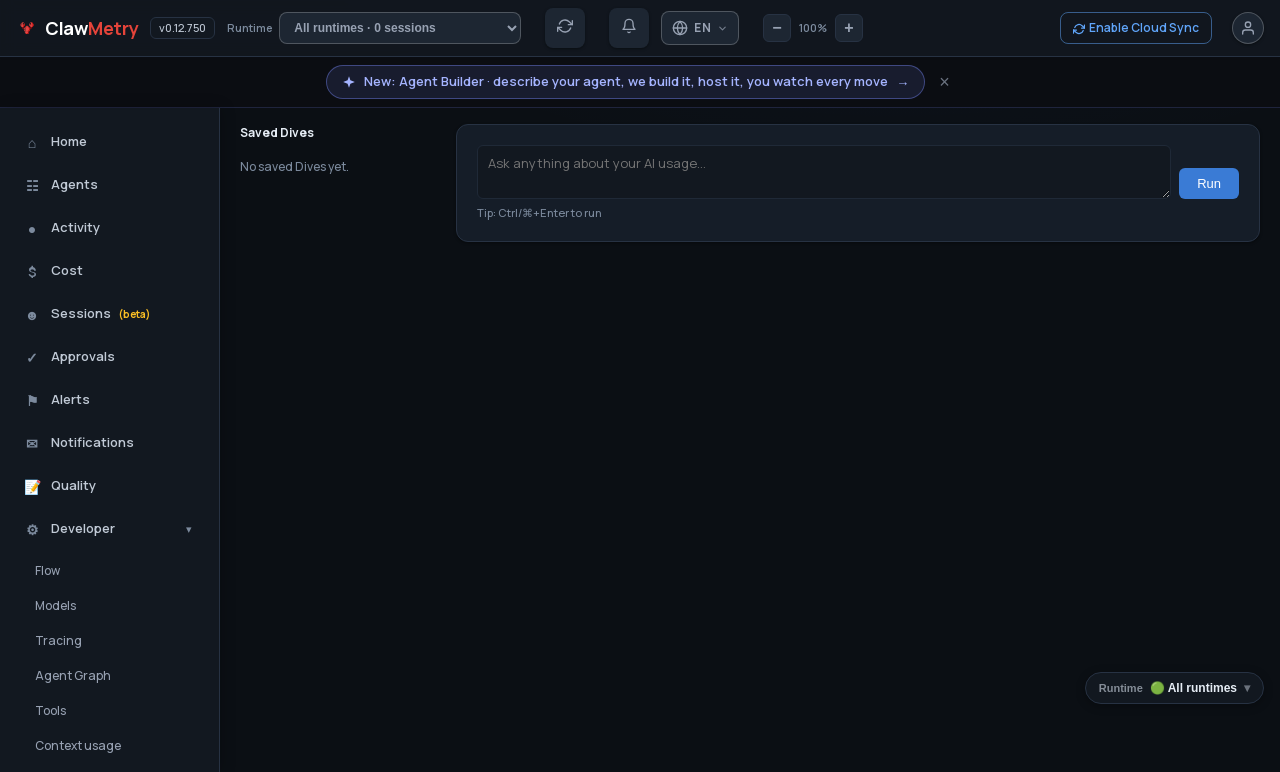Open Cost page in sidebar
The image size is (1280, 772).
pyautogui.click(x=110, y=271)
